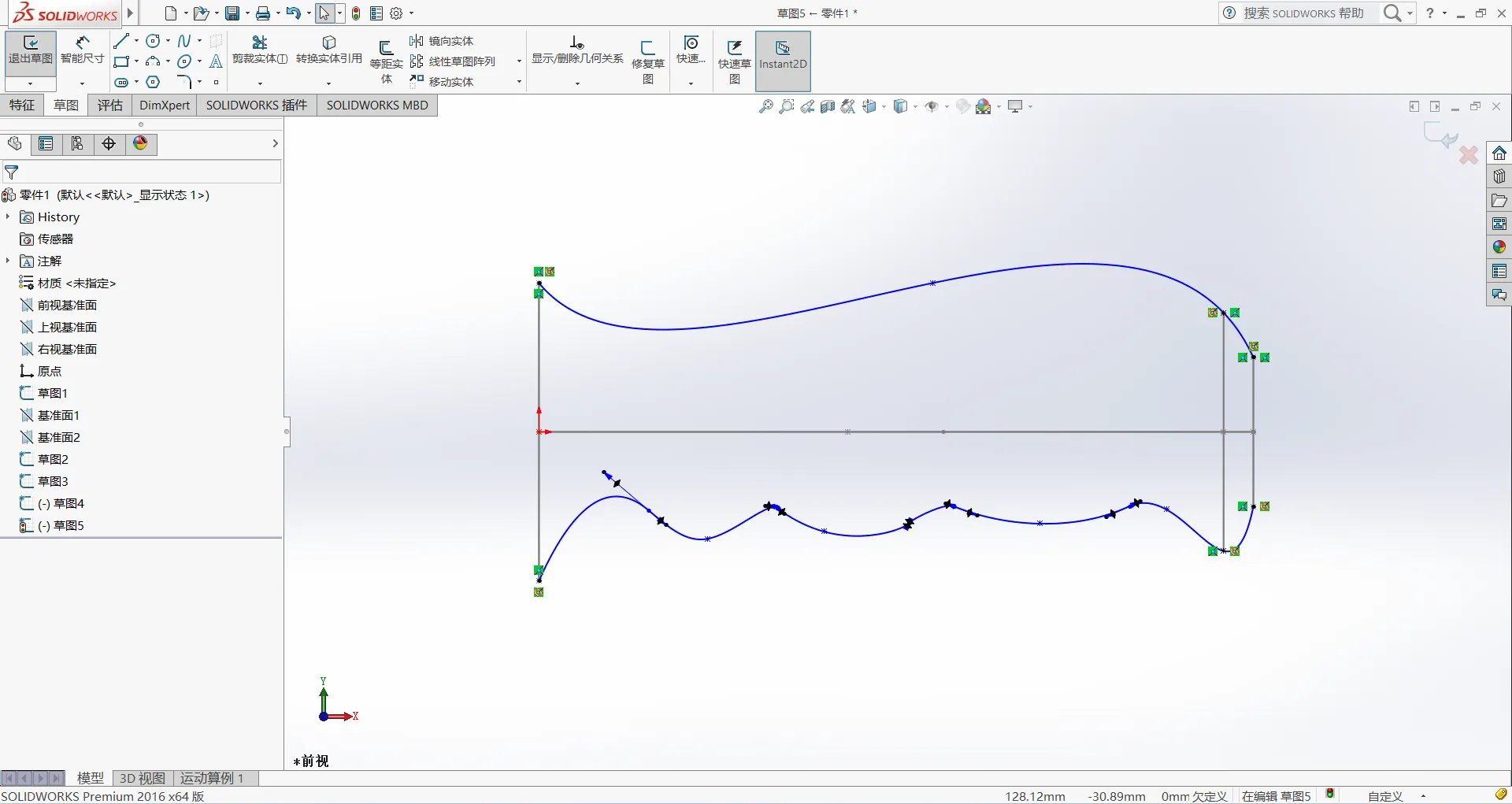The height and width of the screenshot is (804, 1512).
Task: Click Quick Snaps (快速...) tool
Action: click(x=691, y=50)
